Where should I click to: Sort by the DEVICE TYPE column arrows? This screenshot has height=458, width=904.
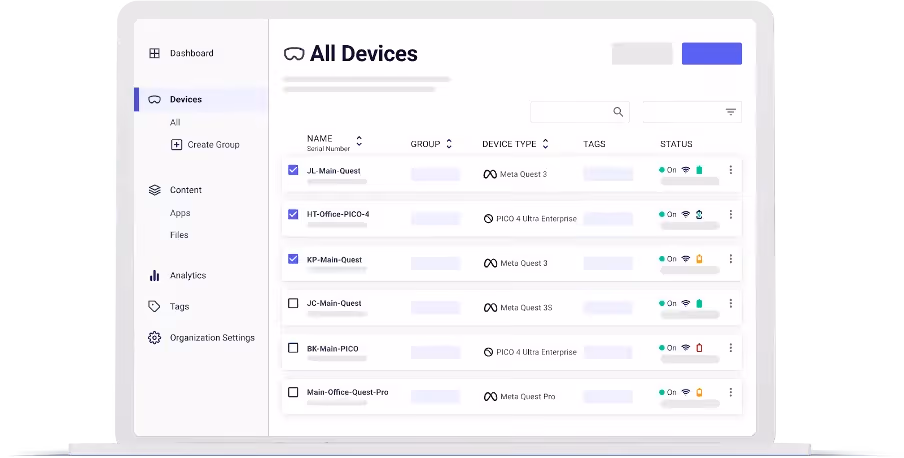tap(545, 144)
